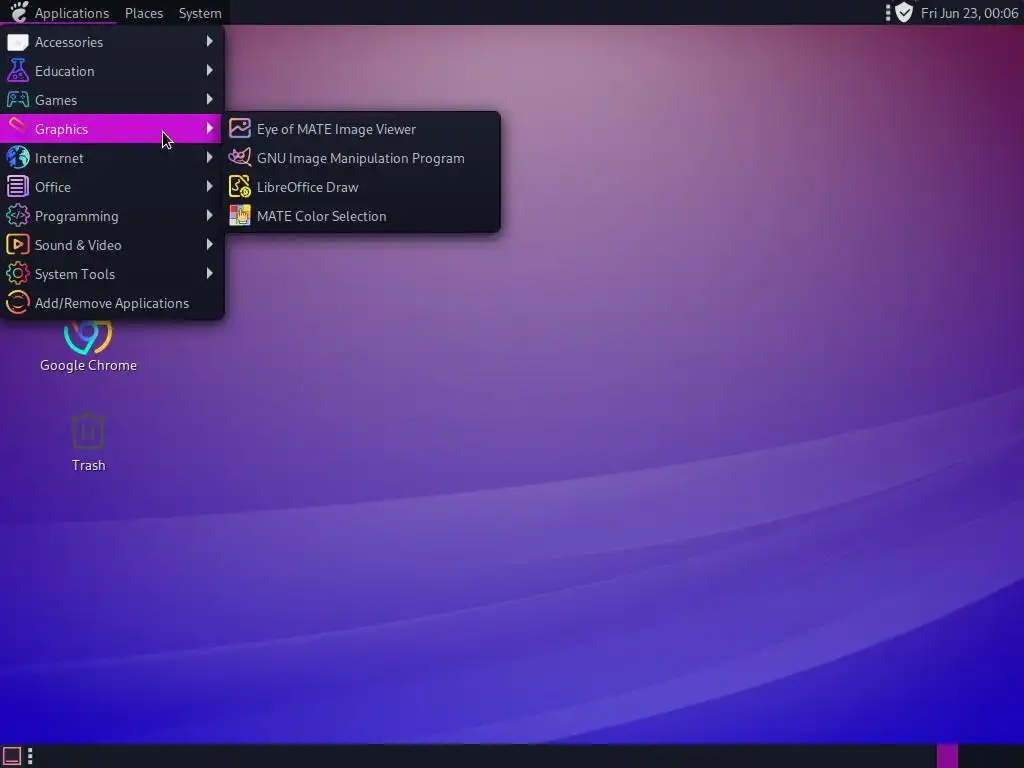Launch LibreOffice Draw
Image resolution: width=1024 pixels, height=768 pixels.
(x=363, y=187)
